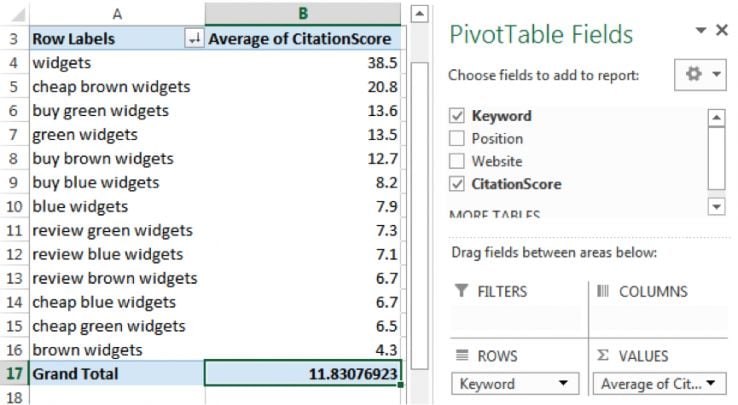
Task: Close the PivotTable Fields pane
Action: (x=722, y=31)
